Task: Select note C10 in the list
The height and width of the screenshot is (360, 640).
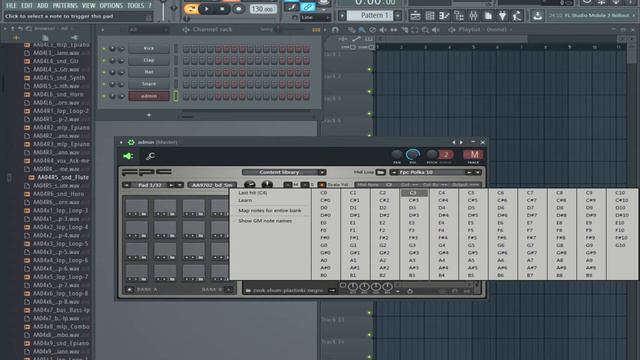Action: point(620,193)
